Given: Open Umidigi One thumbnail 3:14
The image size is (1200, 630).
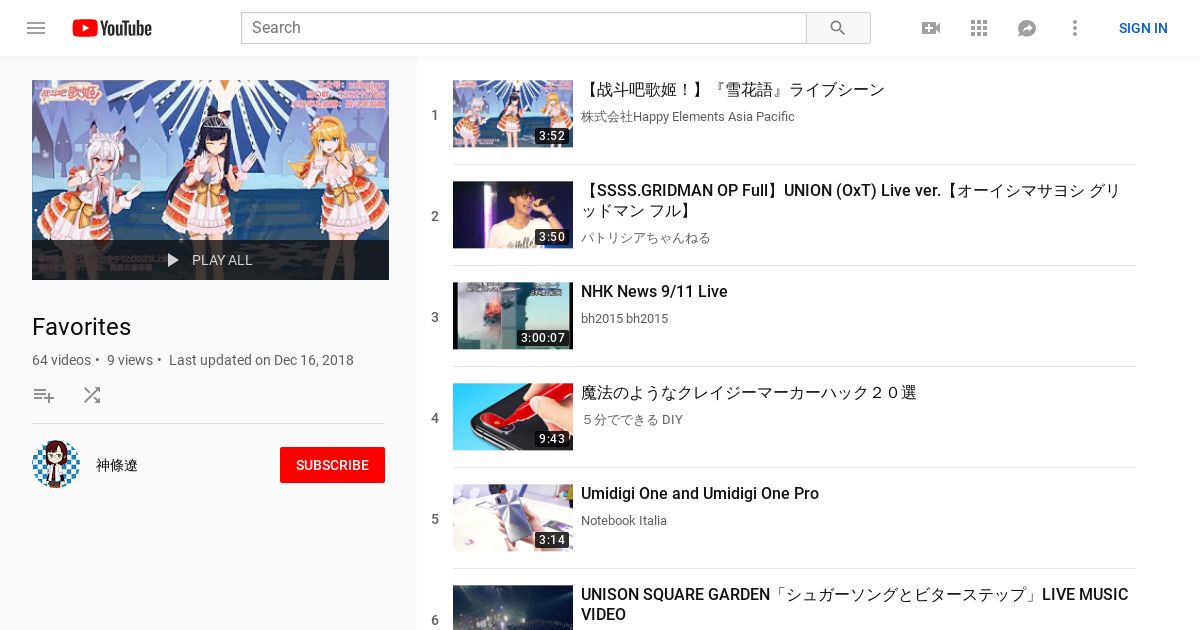Looking at the screenshot, I should pyautogui.click(x=513, y=518).
